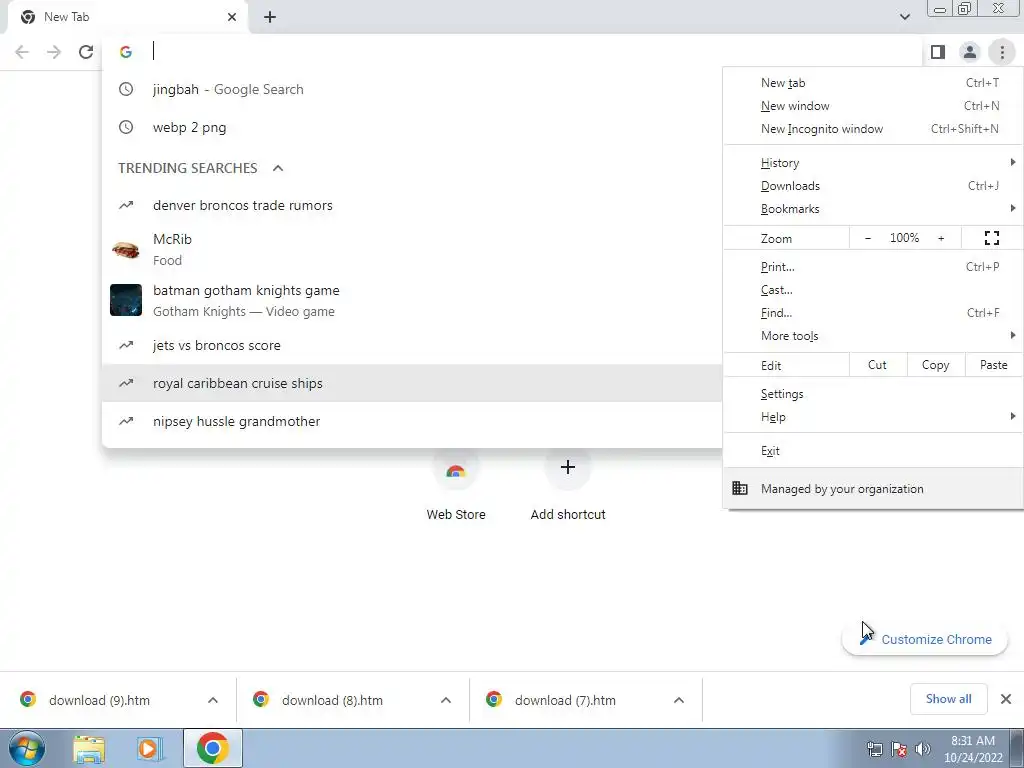Decrease zoom with minus button
This screenshot has height=768, width=1024.
pyautogui.click(x=867, y=238)
